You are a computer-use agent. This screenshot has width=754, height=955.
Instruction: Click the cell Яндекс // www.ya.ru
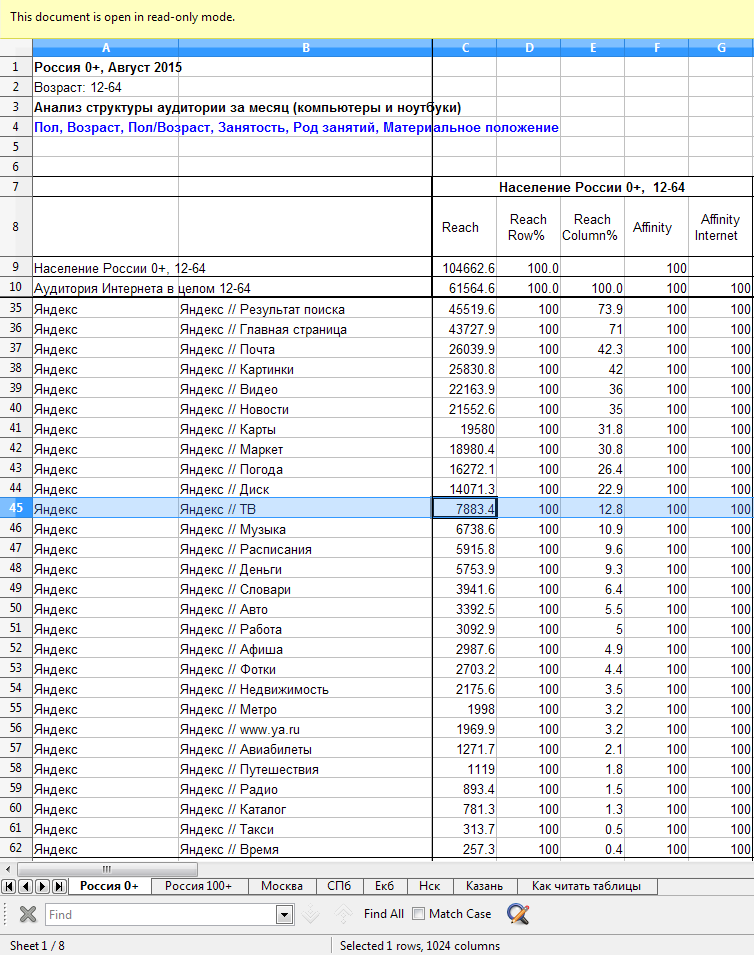pos(305,729)
